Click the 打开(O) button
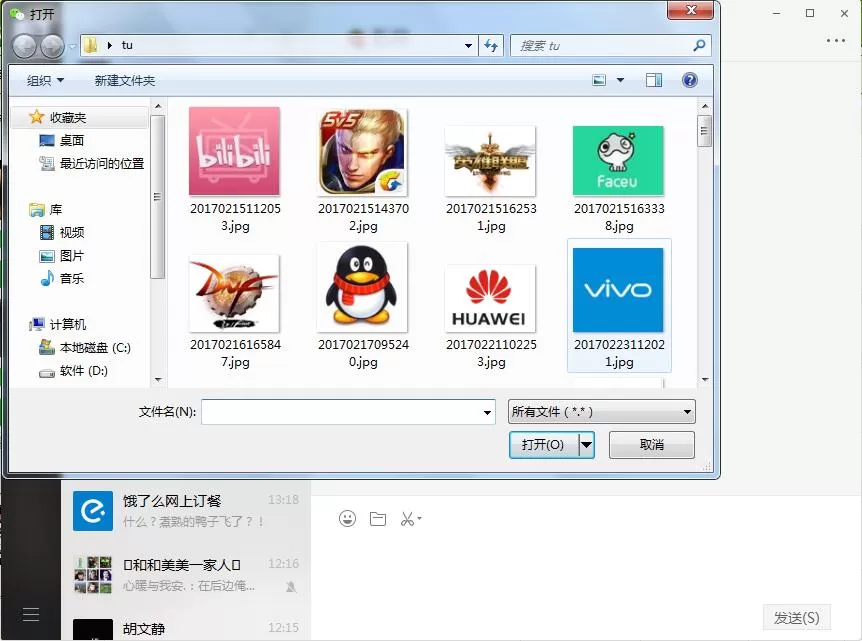Viewport: 862px width, 641px height. pos(543,444)
